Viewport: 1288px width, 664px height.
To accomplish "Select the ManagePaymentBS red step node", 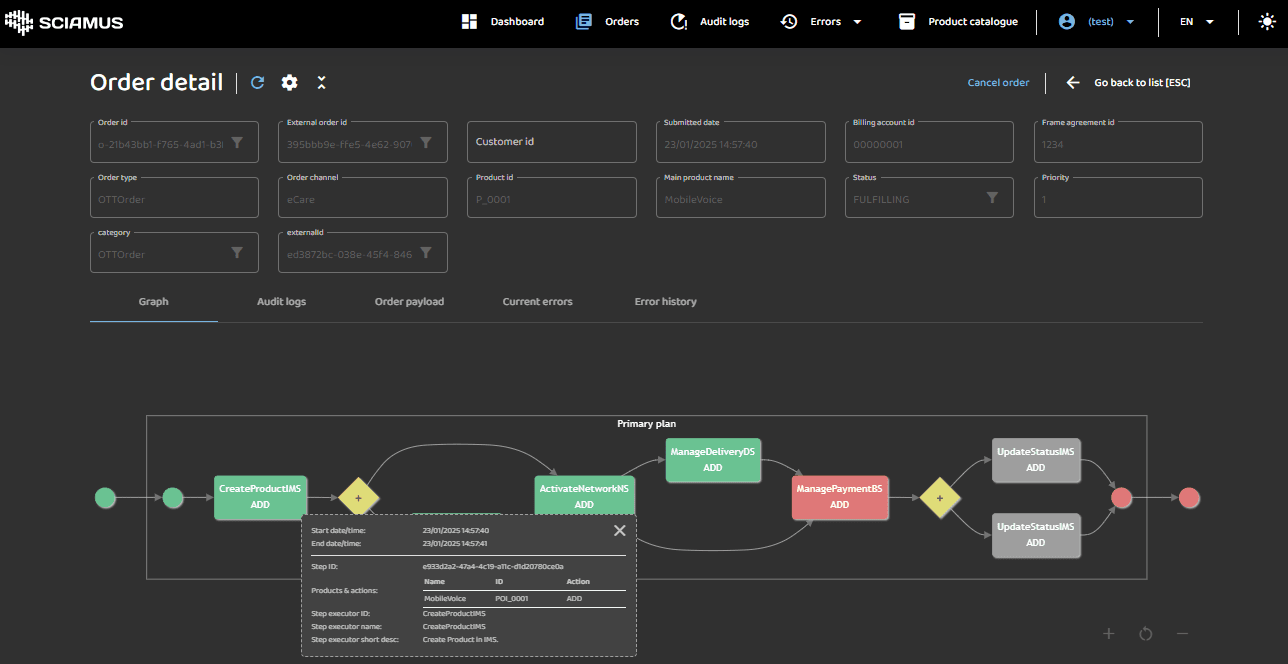I will (x=839, y=497).
